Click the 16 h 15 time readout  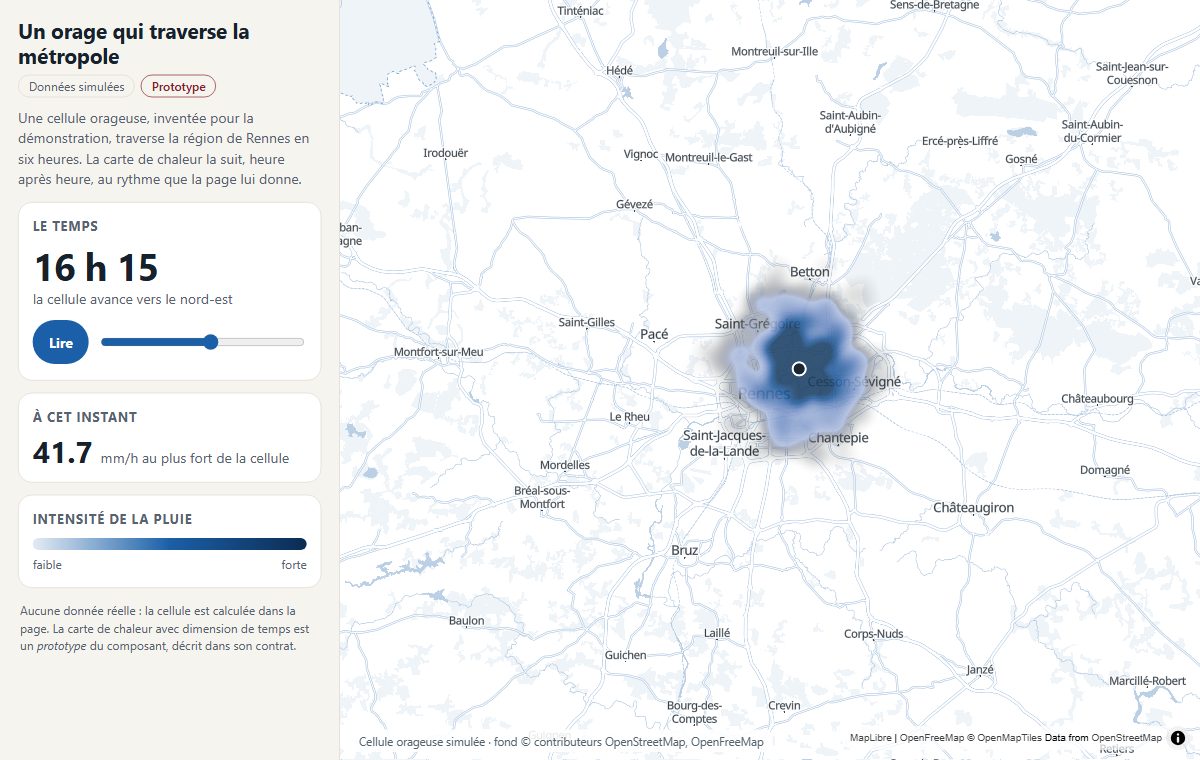(96, 268)
